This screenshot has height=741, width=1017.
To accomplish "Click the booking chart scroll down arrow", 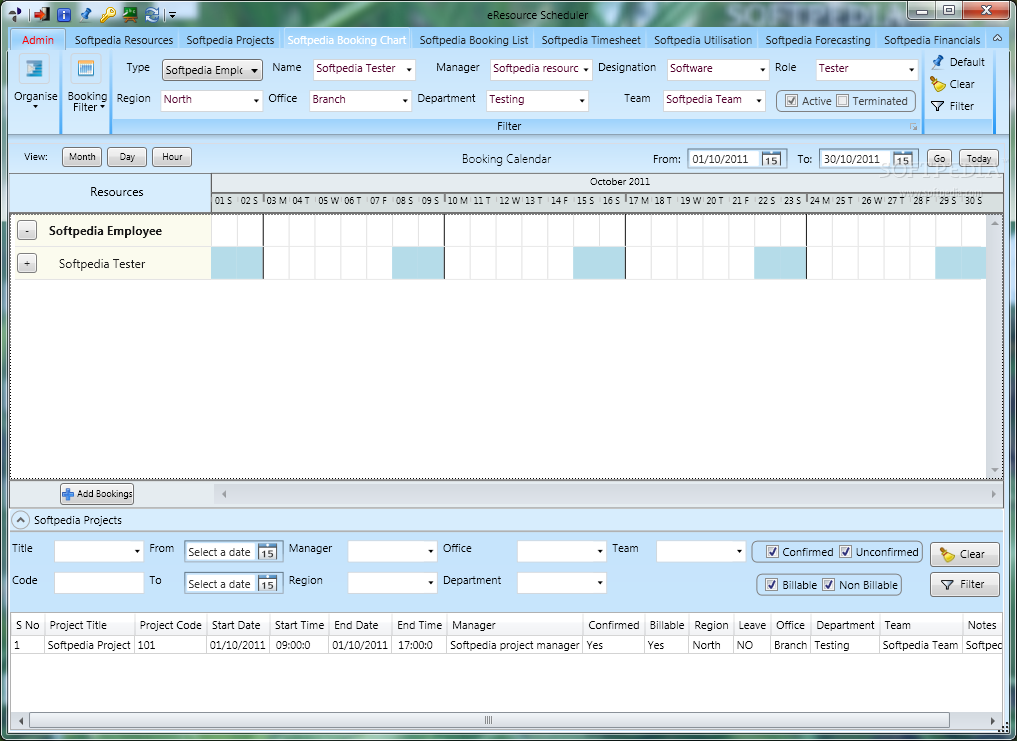I will tap(994, 470).
